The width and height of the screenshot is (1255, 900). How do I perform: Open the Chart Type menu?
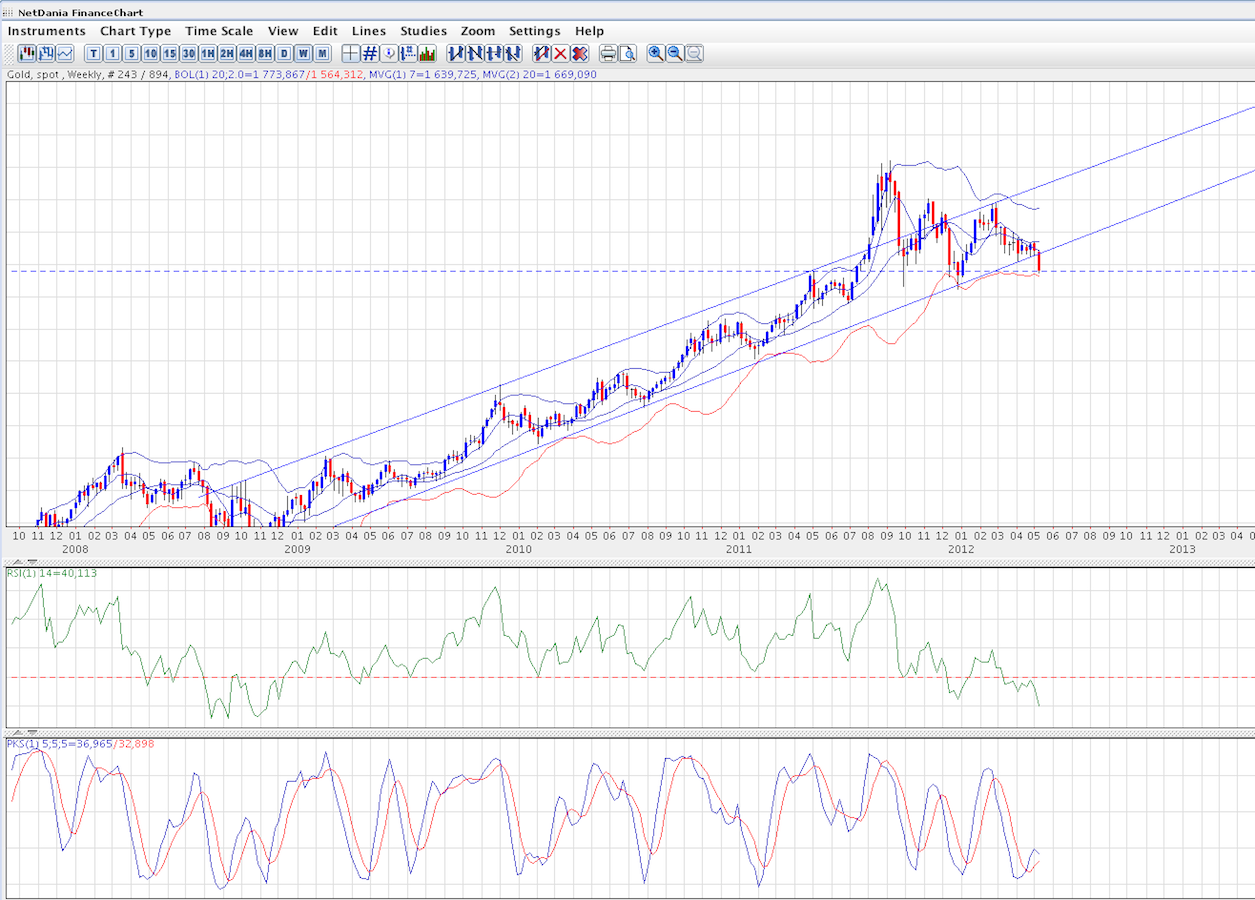[x=135, y=31]
